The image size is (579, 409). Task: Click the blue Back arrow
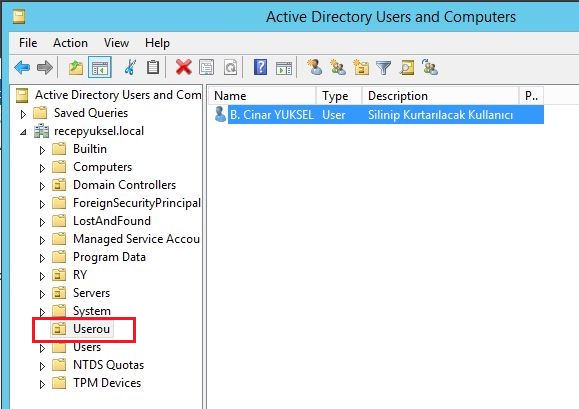pos(22,68)
